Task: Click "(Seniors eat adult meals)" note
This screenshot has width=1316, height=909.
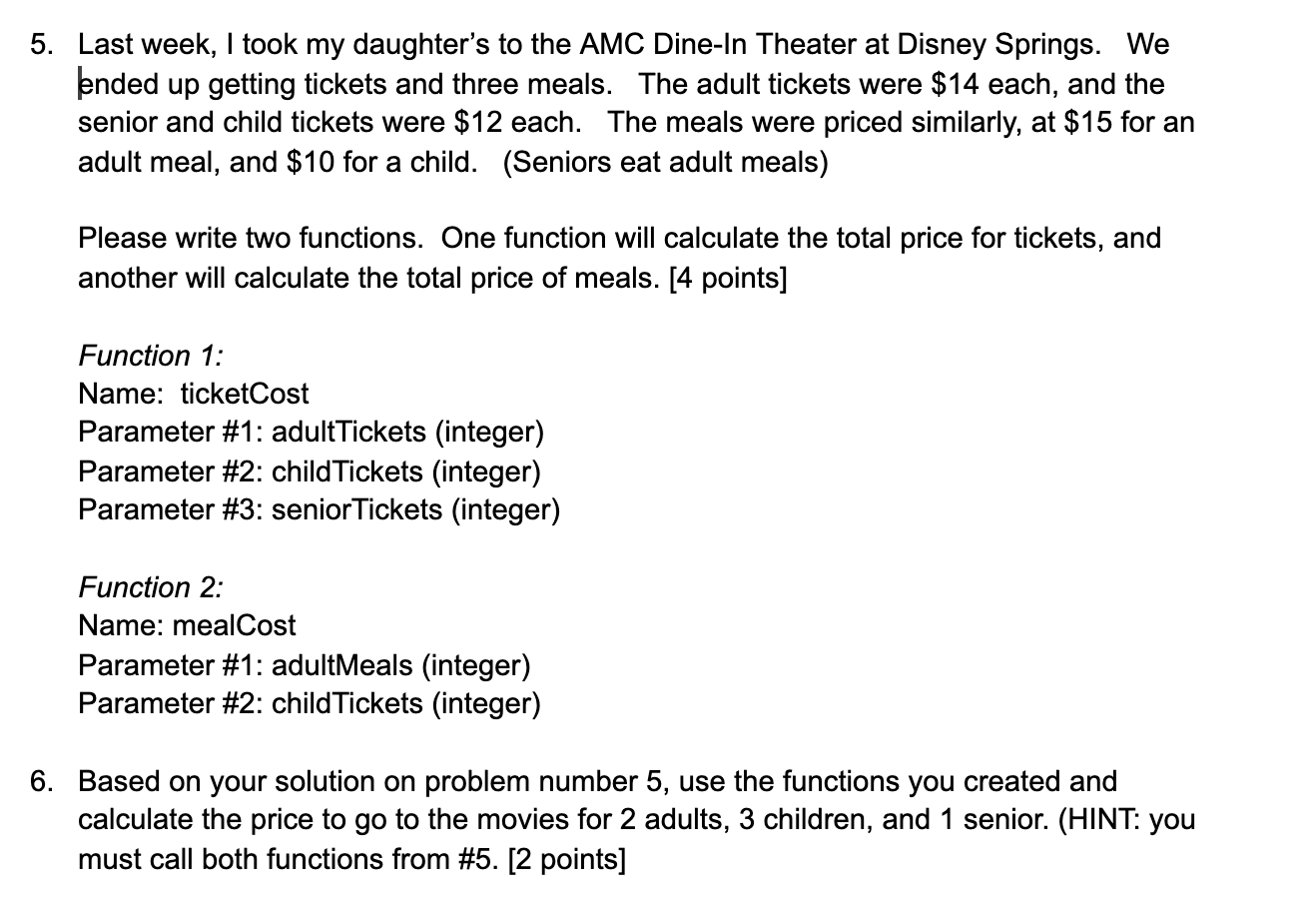Action: (x=666, y=162)
